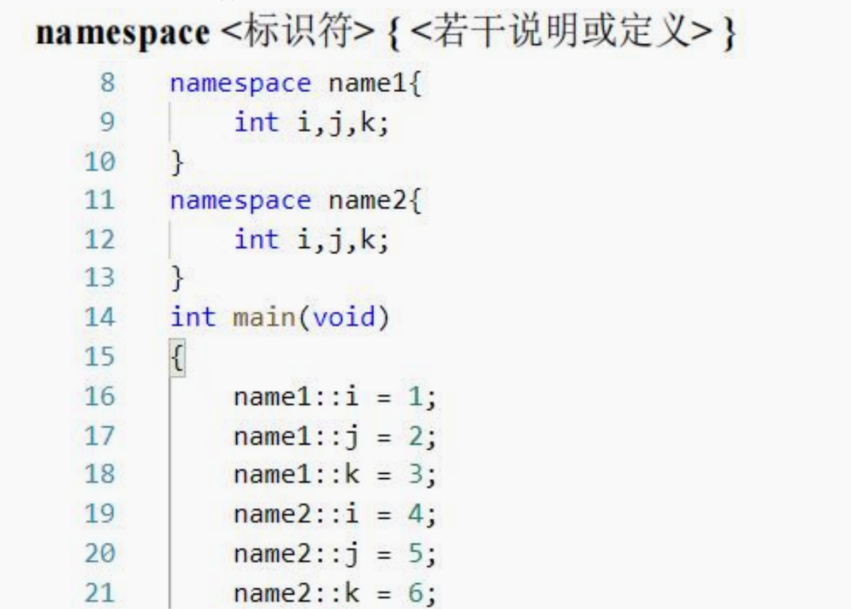The height and width of the screenshot is (609, 851).
Task: Click 'name2::j = 5;' statement
Action: click(335, 554)
